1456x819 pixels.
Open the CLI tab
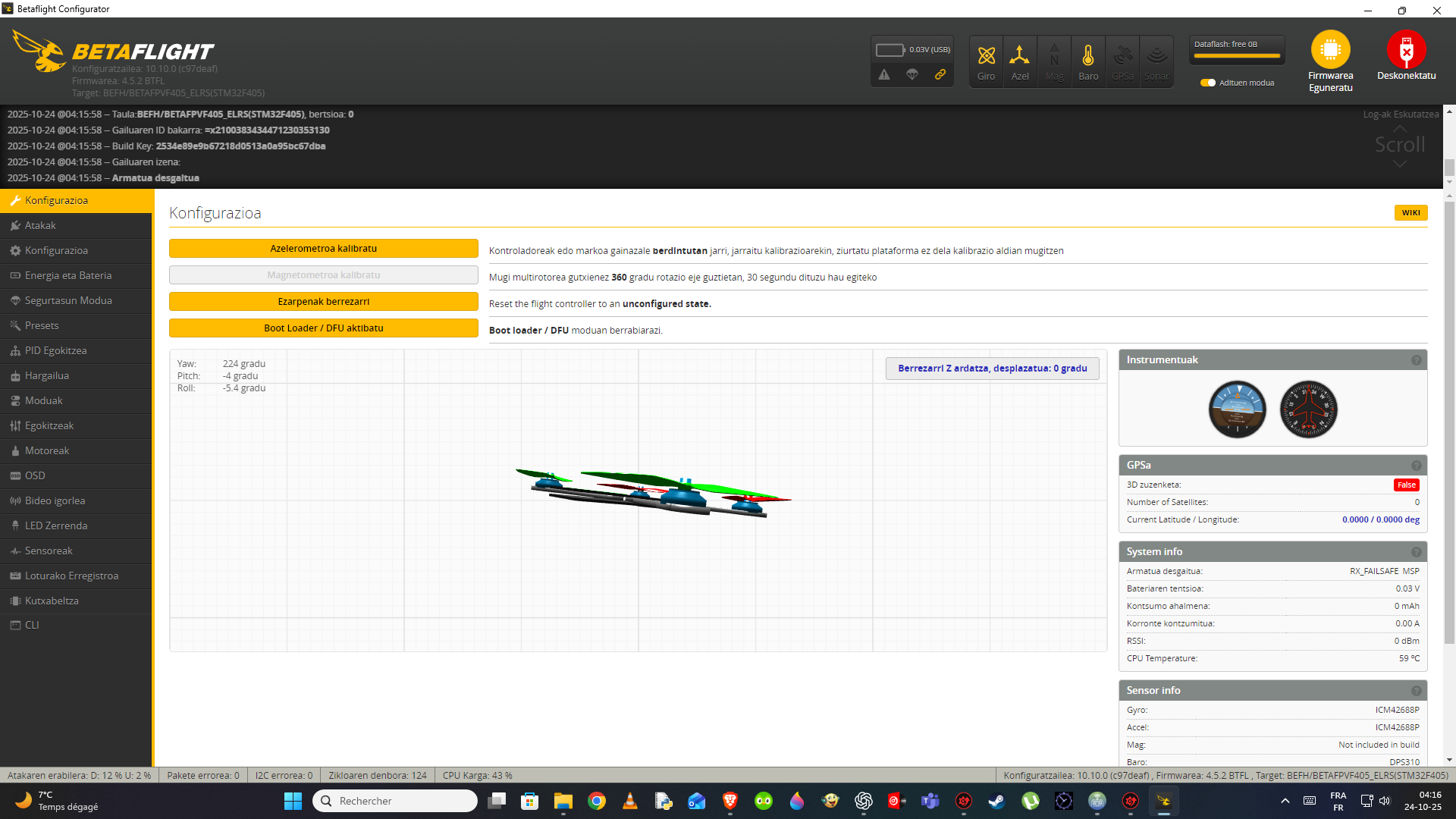32,625
